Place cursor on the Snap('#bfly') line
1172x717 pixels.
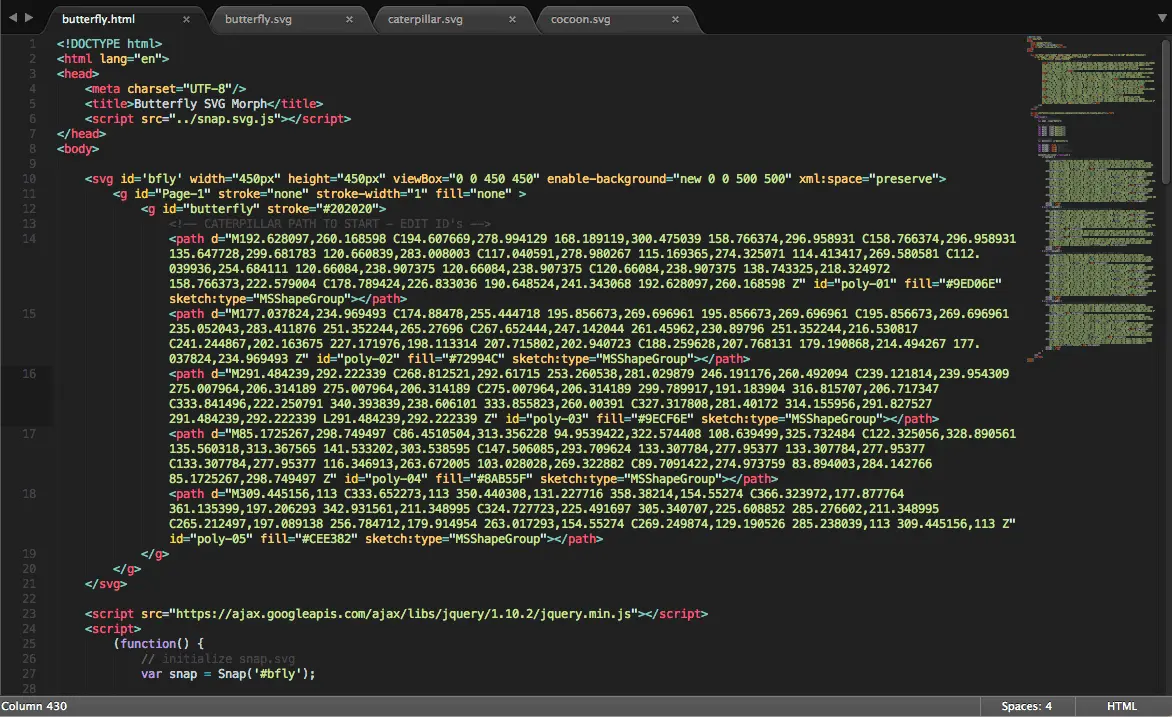pyautogui.click(x=228, y=674)
